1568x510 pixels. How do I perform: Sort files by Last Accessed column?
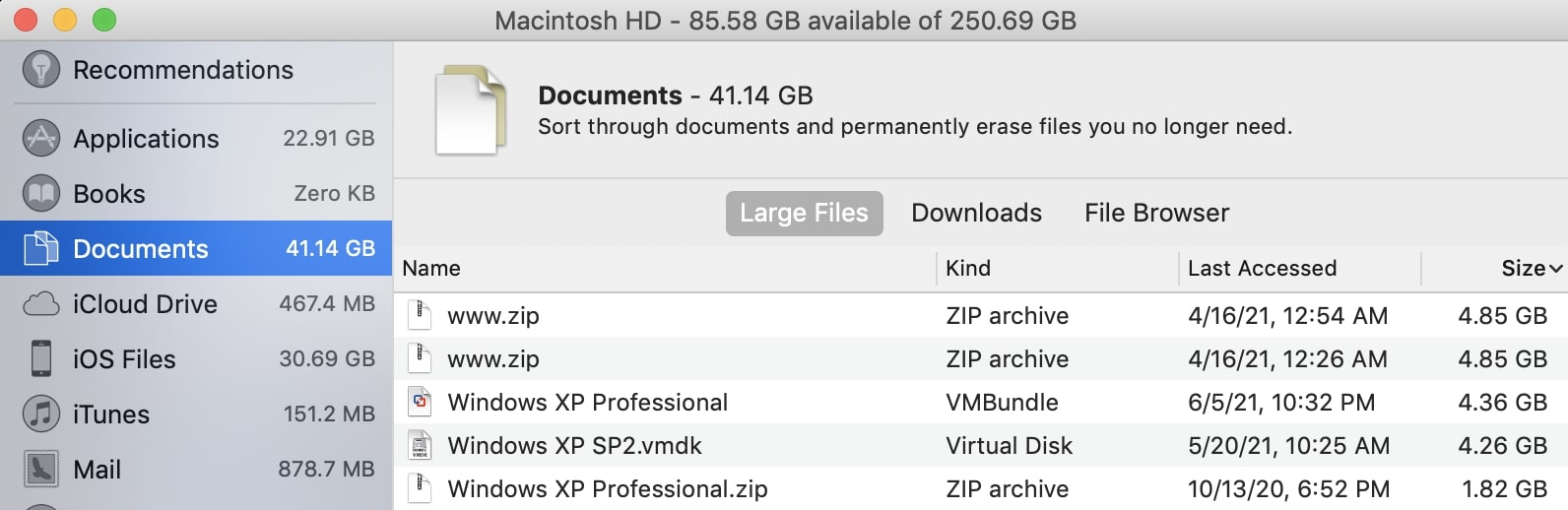pos(1262,268)
